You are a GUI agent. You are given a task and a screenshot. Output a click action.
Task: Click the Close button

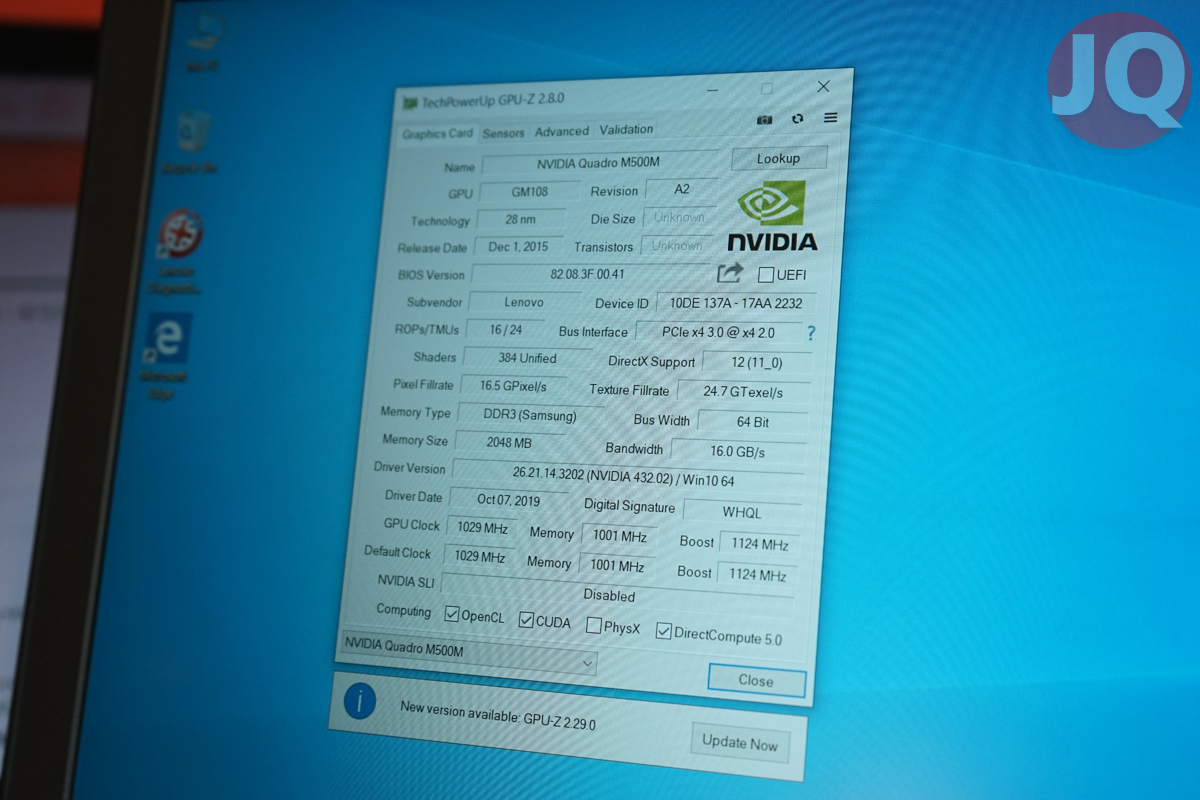[756, 680]
